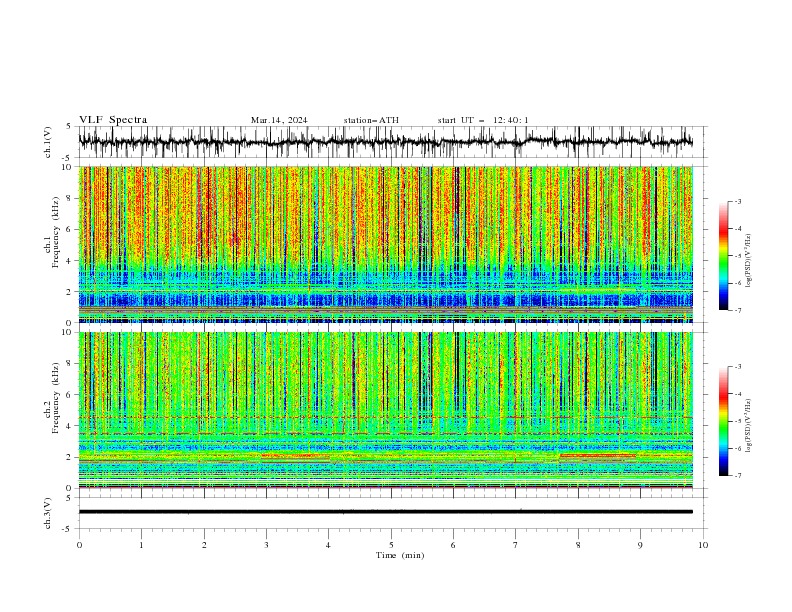Click the "8" tick on the time axis

(x=578, y=545)
